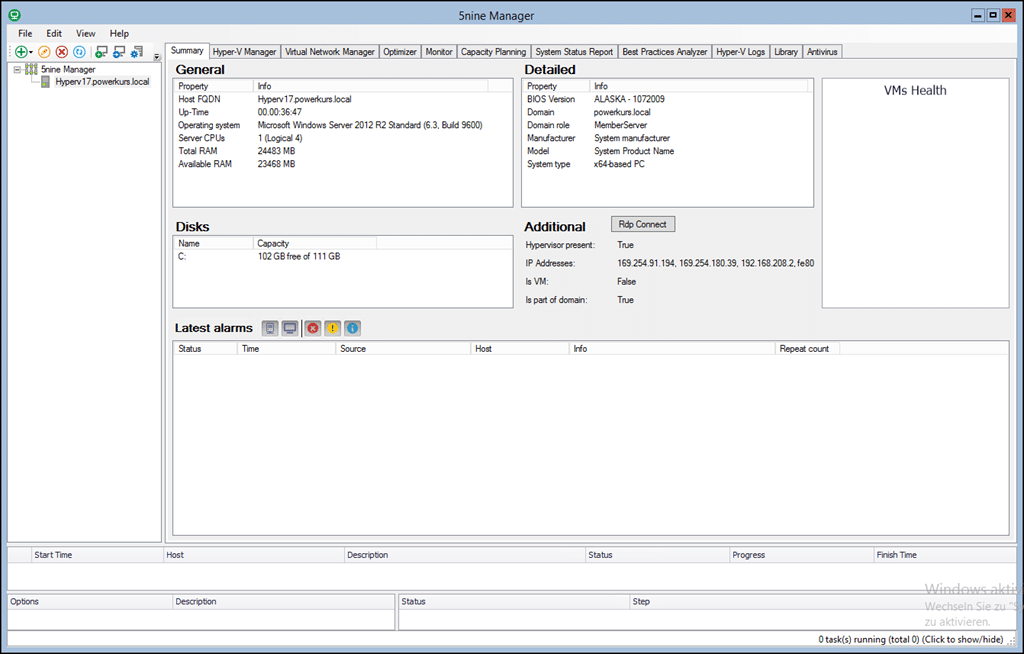Click the Status column header in alarms
1024x654 pixels.
coord(204,349)
